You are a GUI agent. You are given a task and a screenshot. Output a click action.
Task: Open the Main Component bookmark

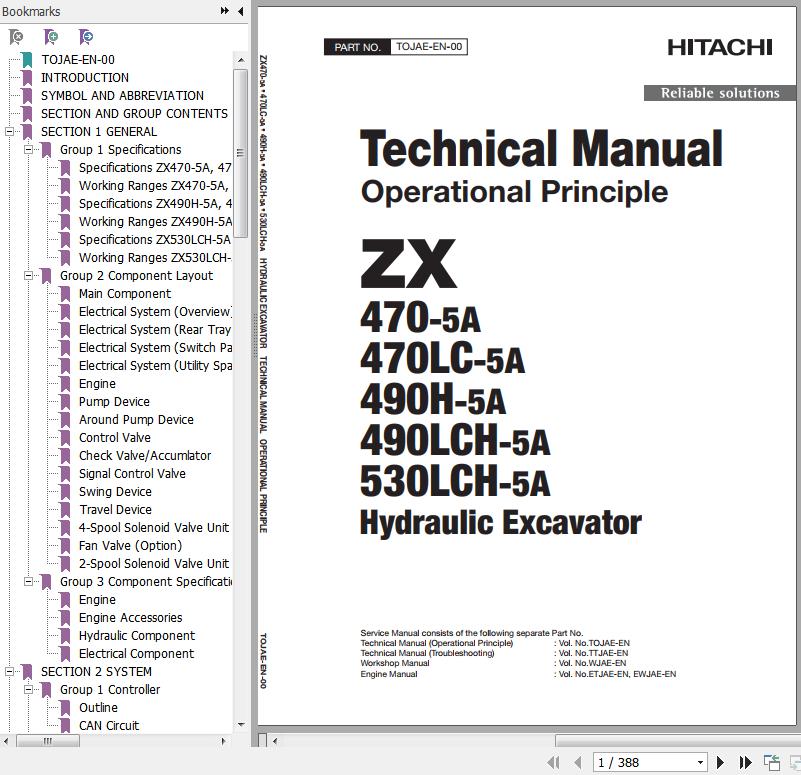coord(125,293)
